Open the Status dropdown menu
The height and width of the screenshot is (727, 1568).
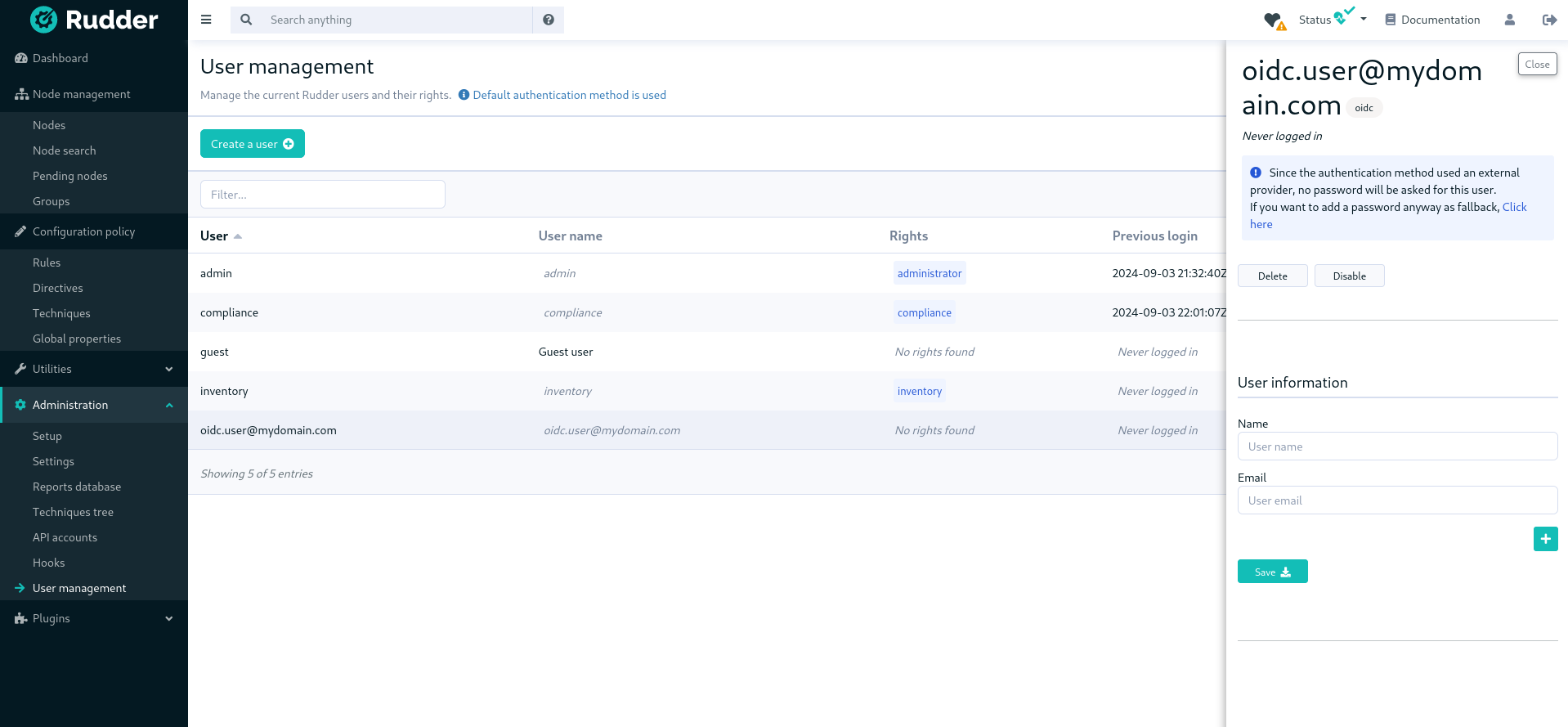[x=1333, y=20]
